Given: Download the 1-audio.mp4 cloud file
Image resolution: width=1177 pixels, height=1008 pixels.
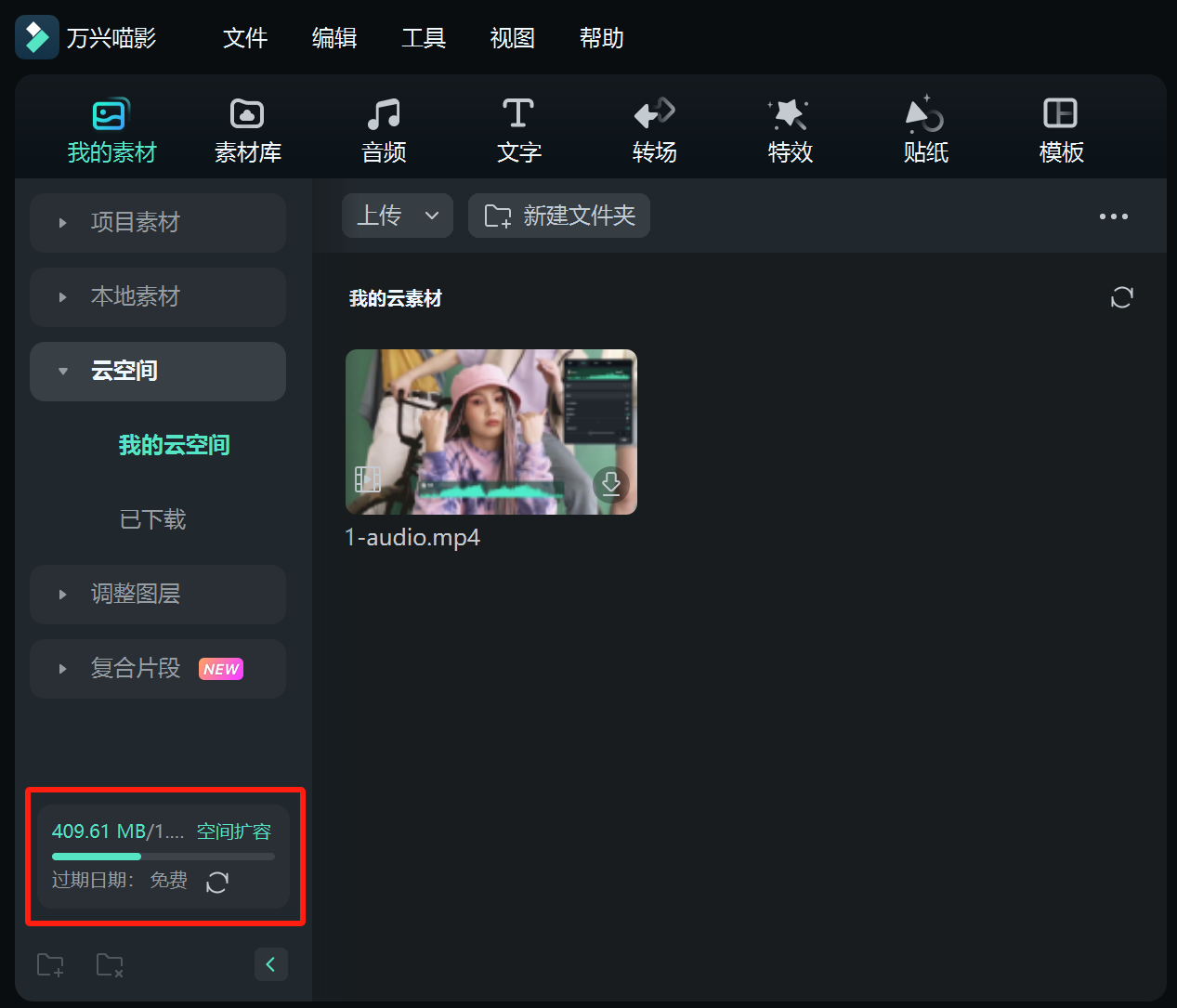Looking at the screenshot, I should (x=611, y=484).
